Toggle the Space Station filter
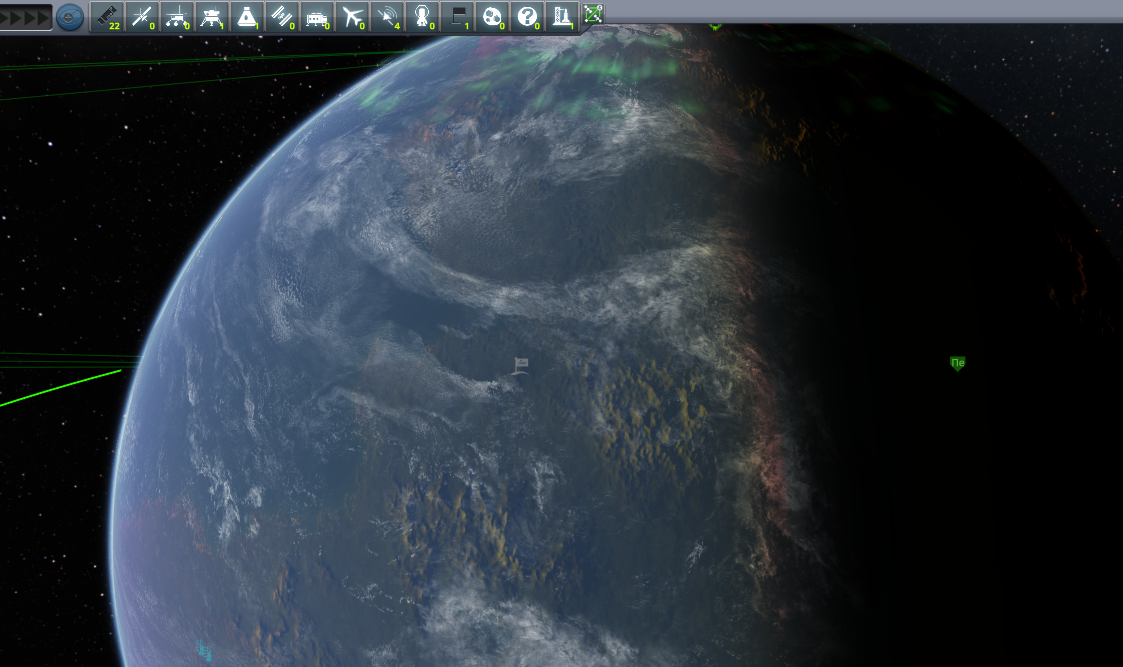1123x667 pixels. [281, 16]
